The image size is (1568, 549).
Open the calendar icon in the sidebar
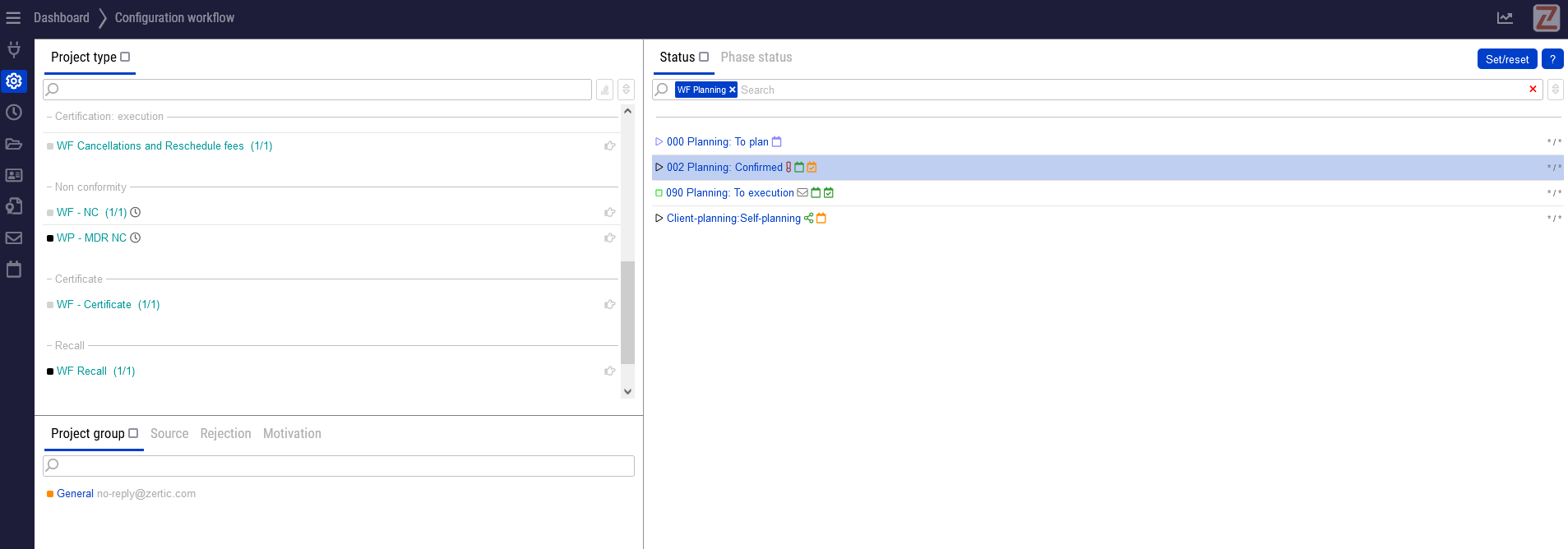click(x=14, y=270)
